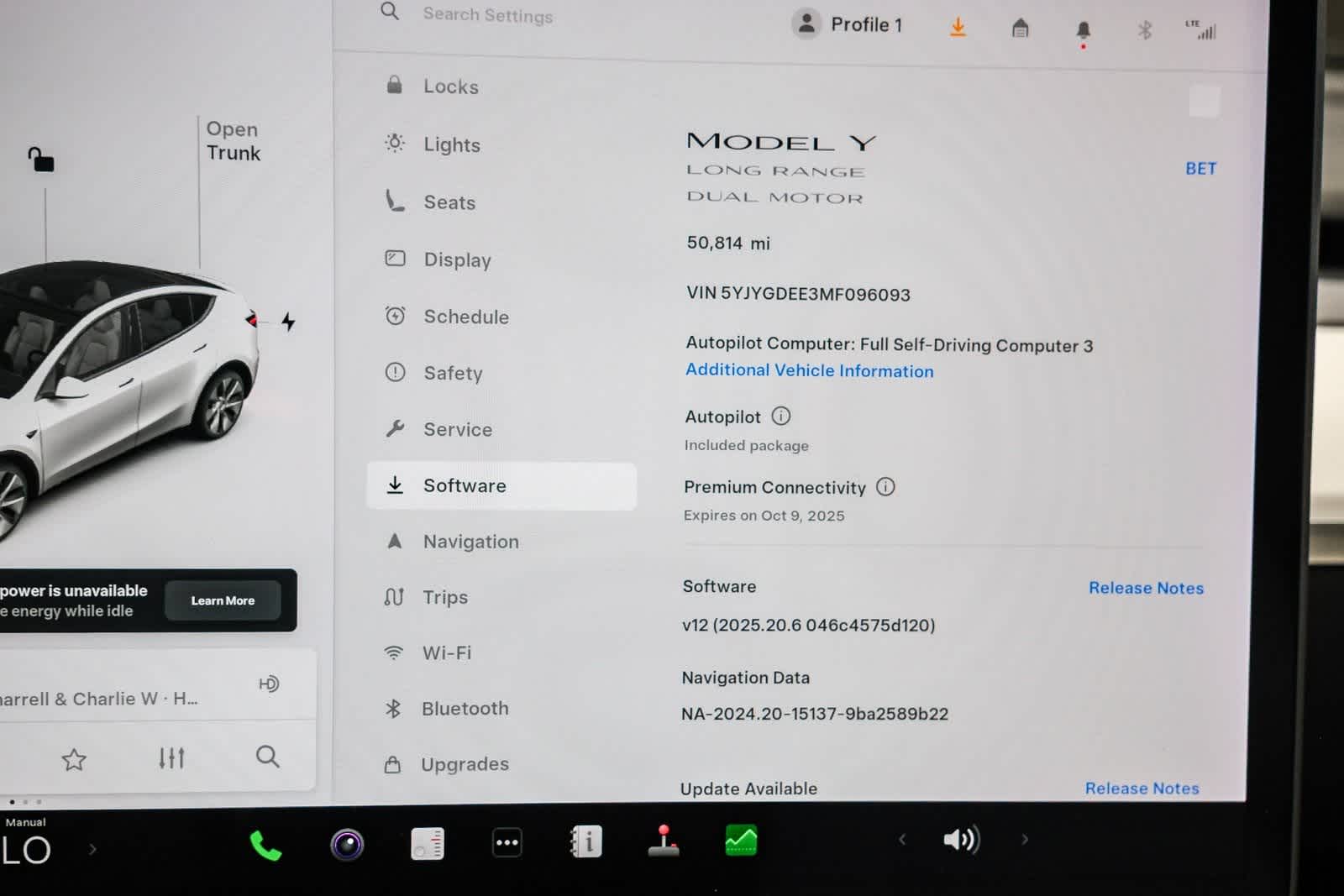Viewport: 1344px width, 896px height.
Task: Open the green Phone app
Action: click(x=265, y=845)
